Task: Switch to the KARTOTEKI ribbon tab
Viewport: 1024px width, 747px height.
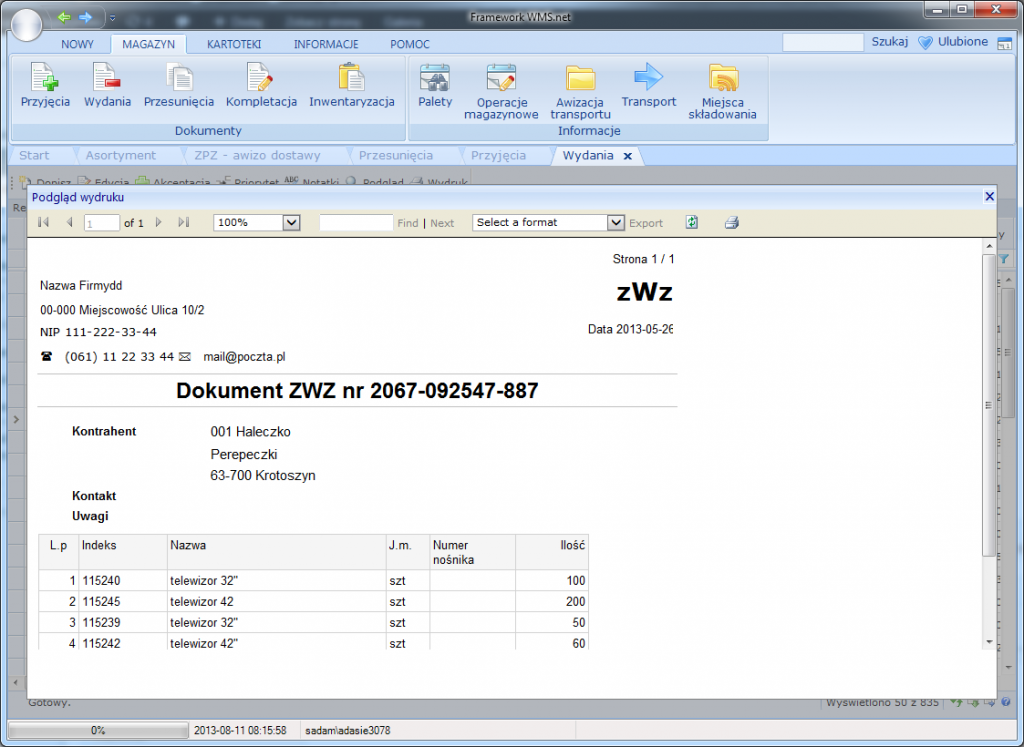Action: click(234, 44)
